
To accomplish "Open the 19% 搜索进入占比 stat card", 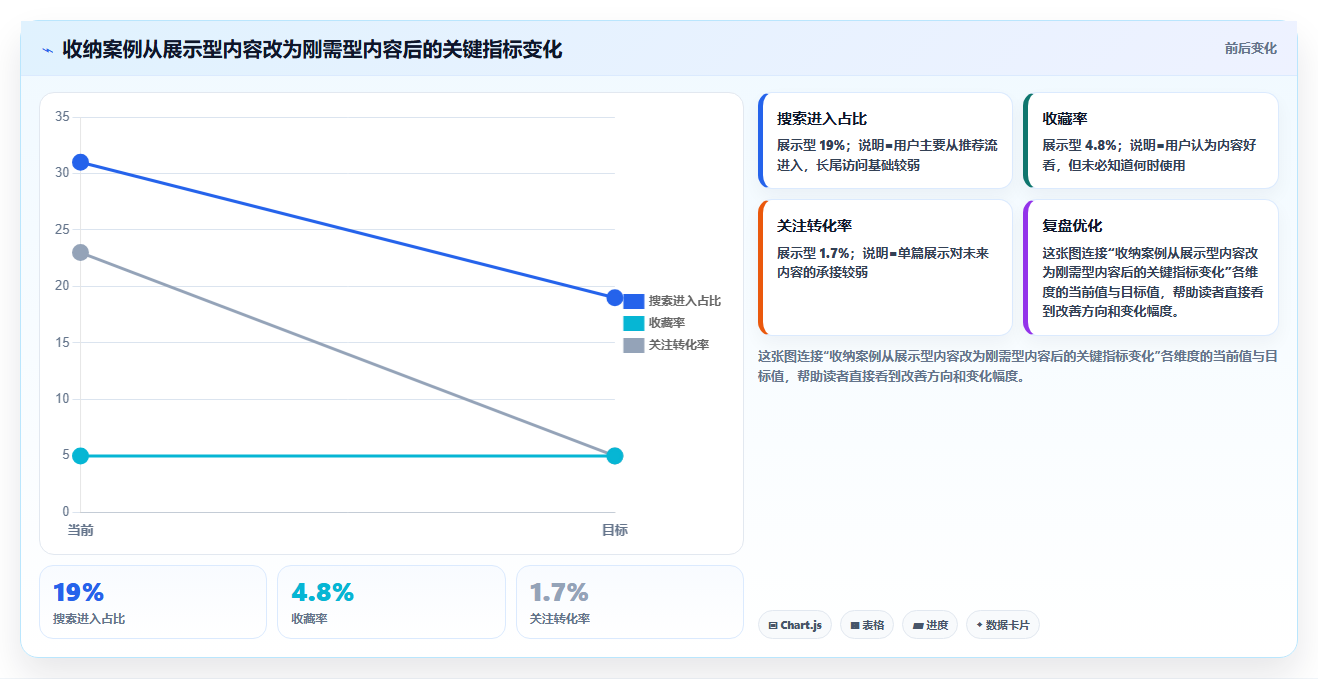I will (x=153, y=602).
